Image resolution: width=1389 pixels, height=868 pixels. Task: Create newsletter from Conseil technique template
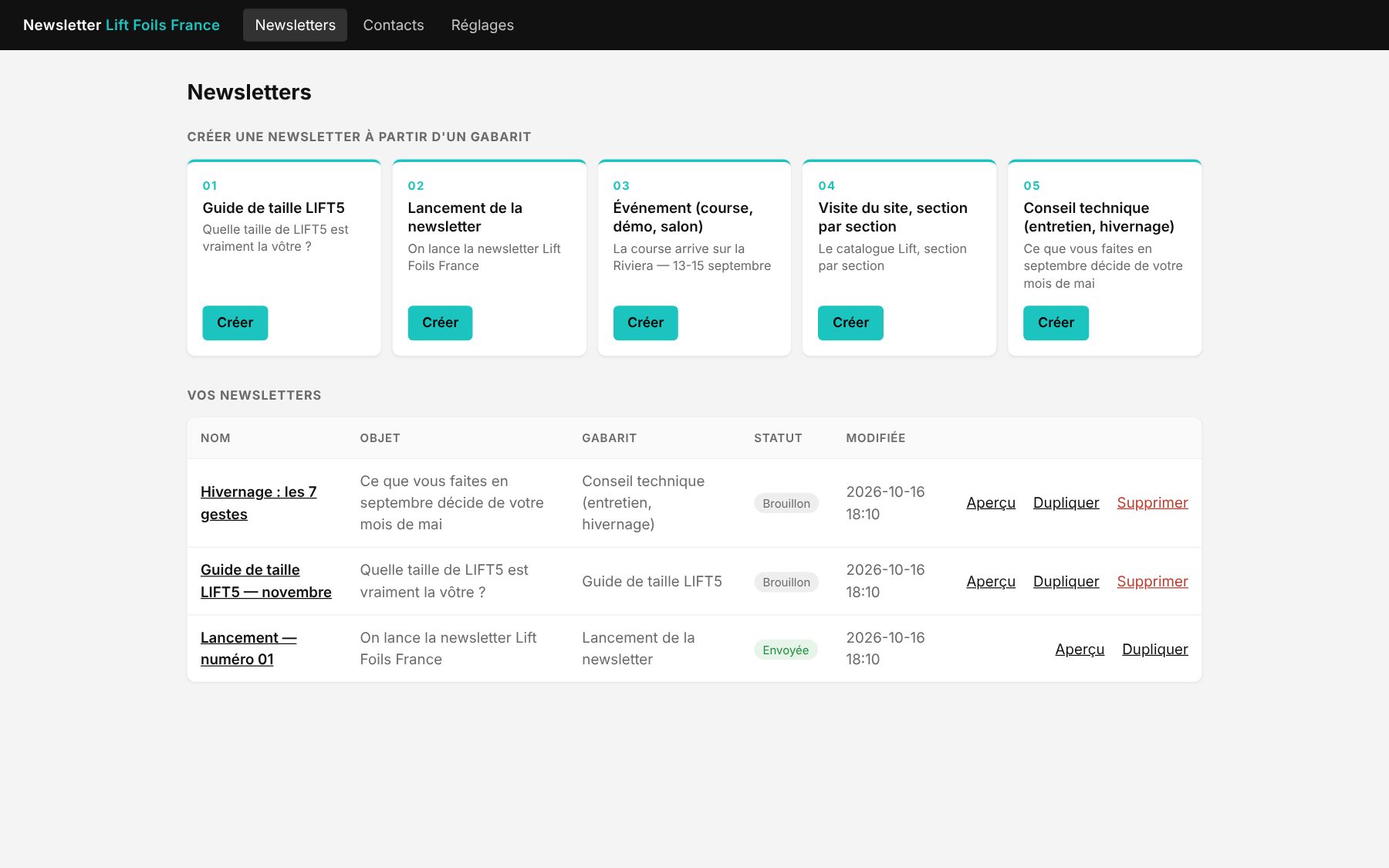(x=1056, y=323)
